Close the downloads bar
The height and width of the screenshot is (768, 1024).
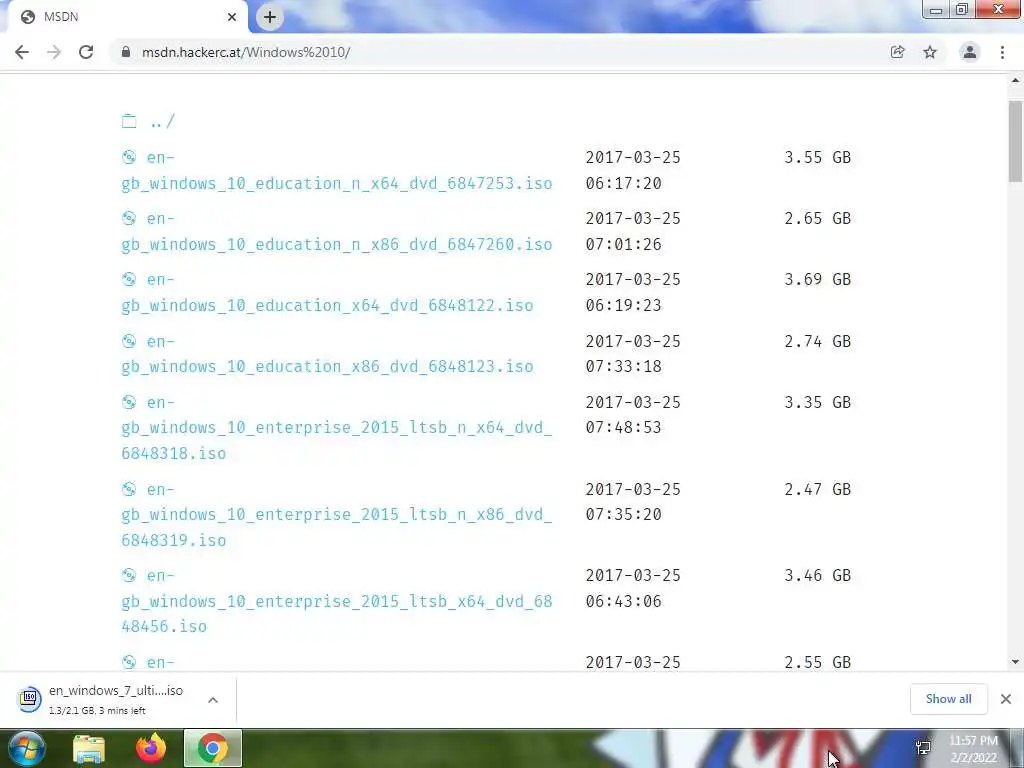tap(1006, 699)
